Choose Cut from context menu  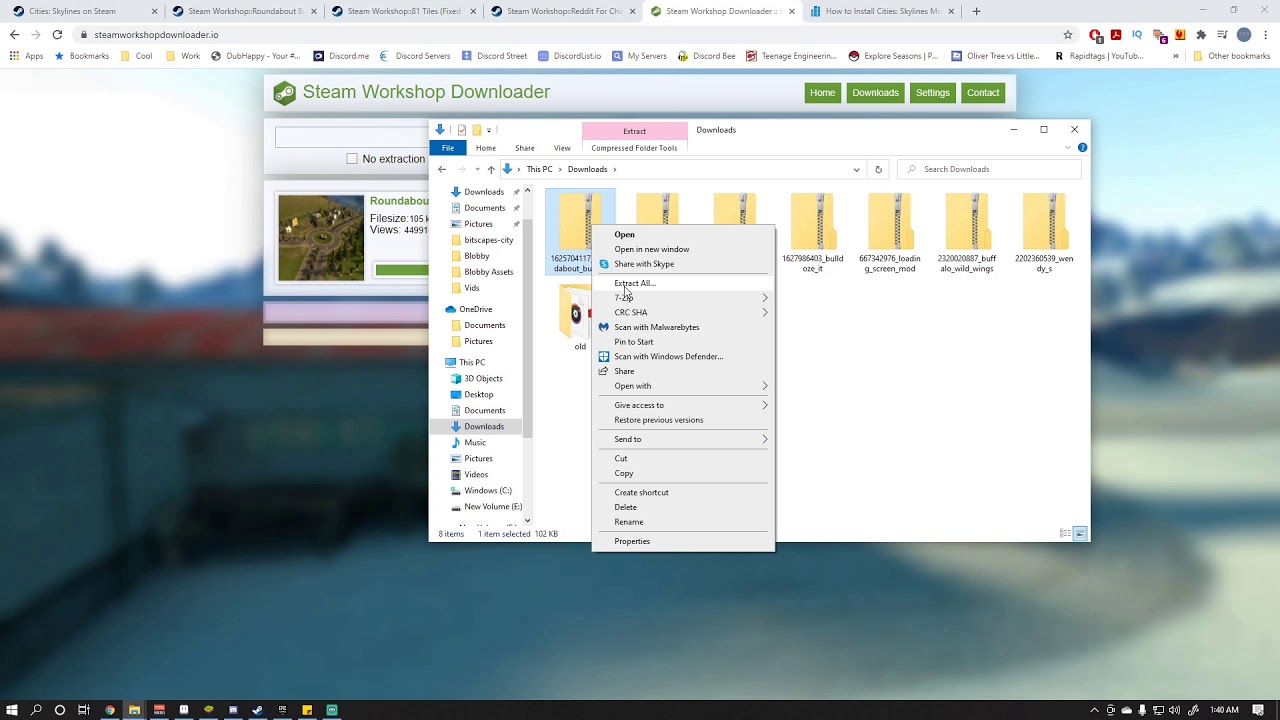tap(621, 458)
